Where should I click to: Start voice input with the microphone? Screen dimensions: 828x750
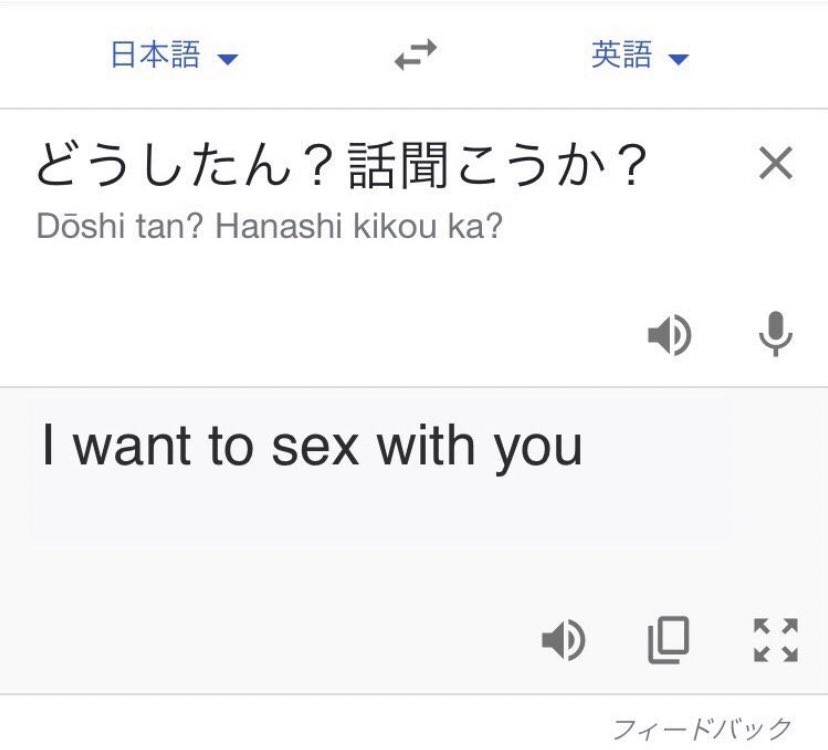pyautogui.click(x=775, y=334)
